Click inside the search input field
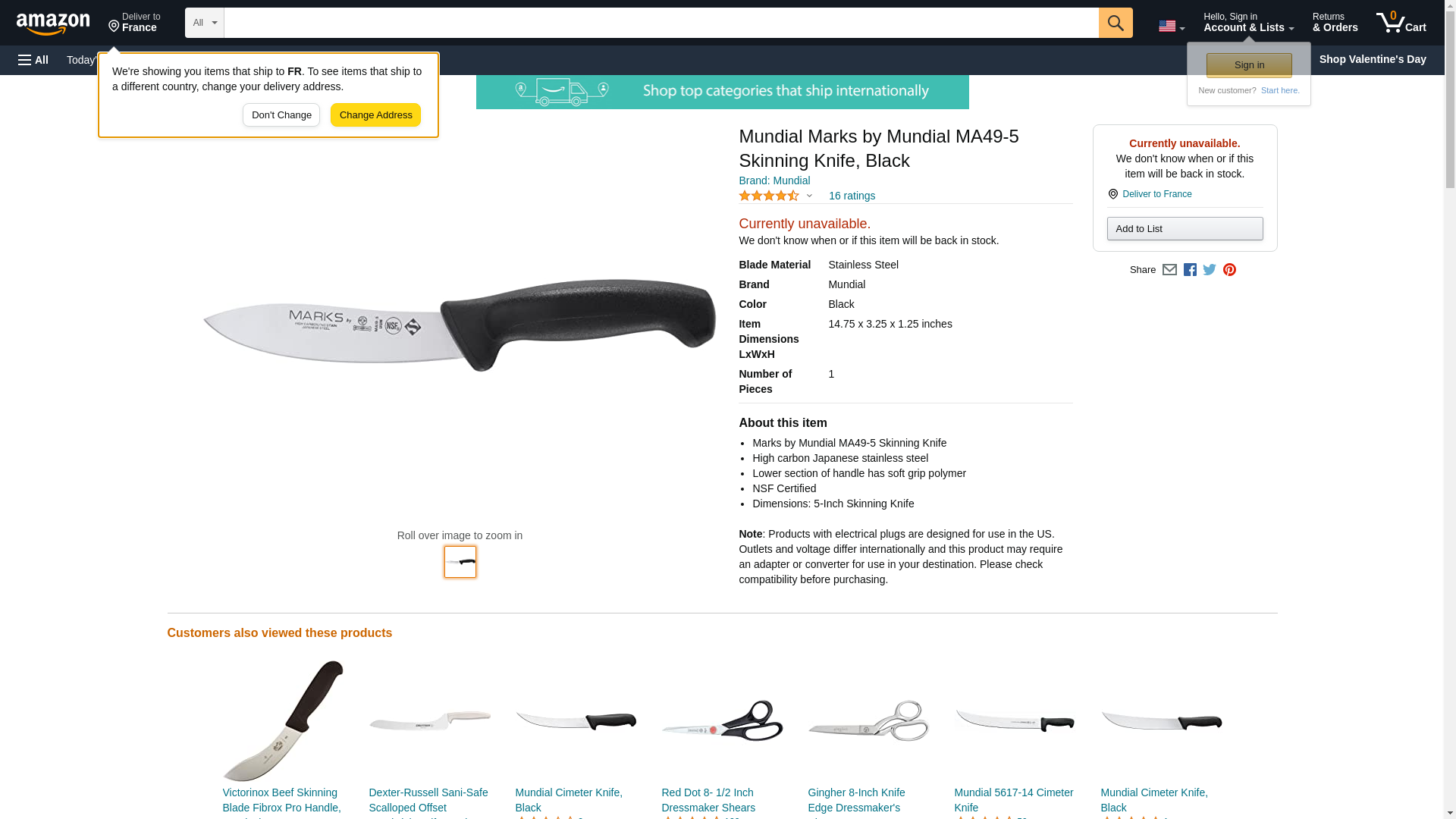 [661, 23]
